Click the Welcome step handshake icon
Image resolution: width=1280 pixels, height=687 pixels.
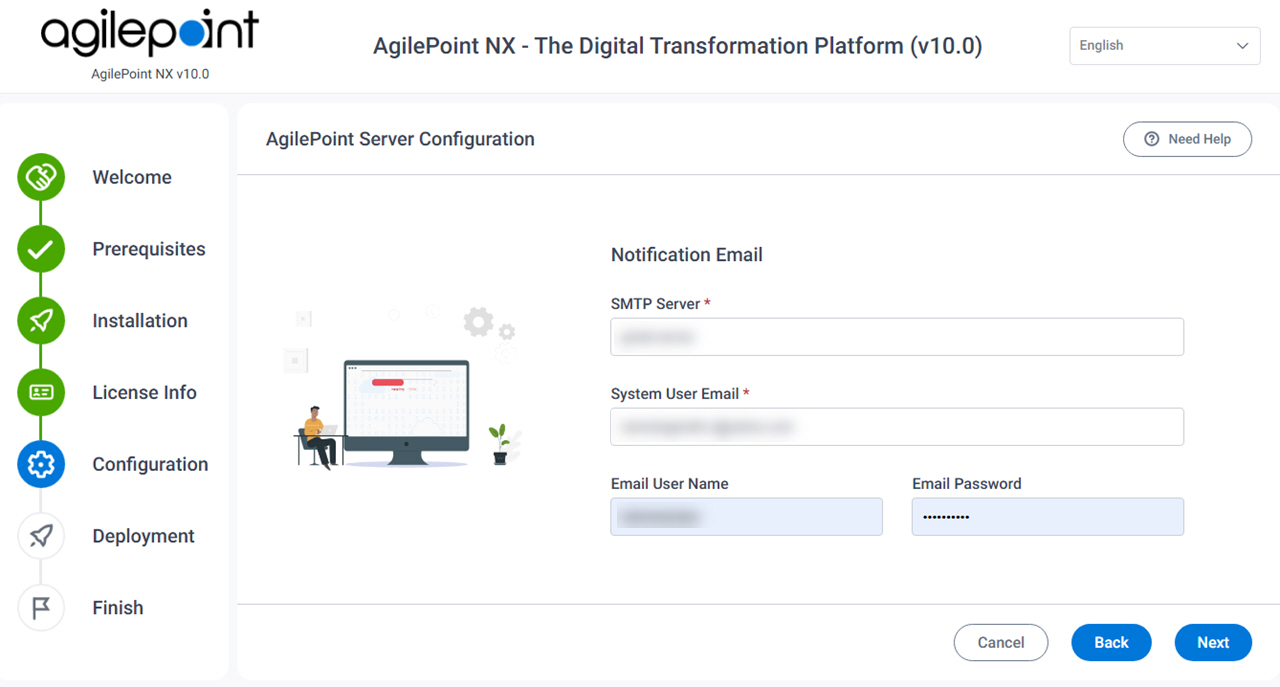pos(41,177)
